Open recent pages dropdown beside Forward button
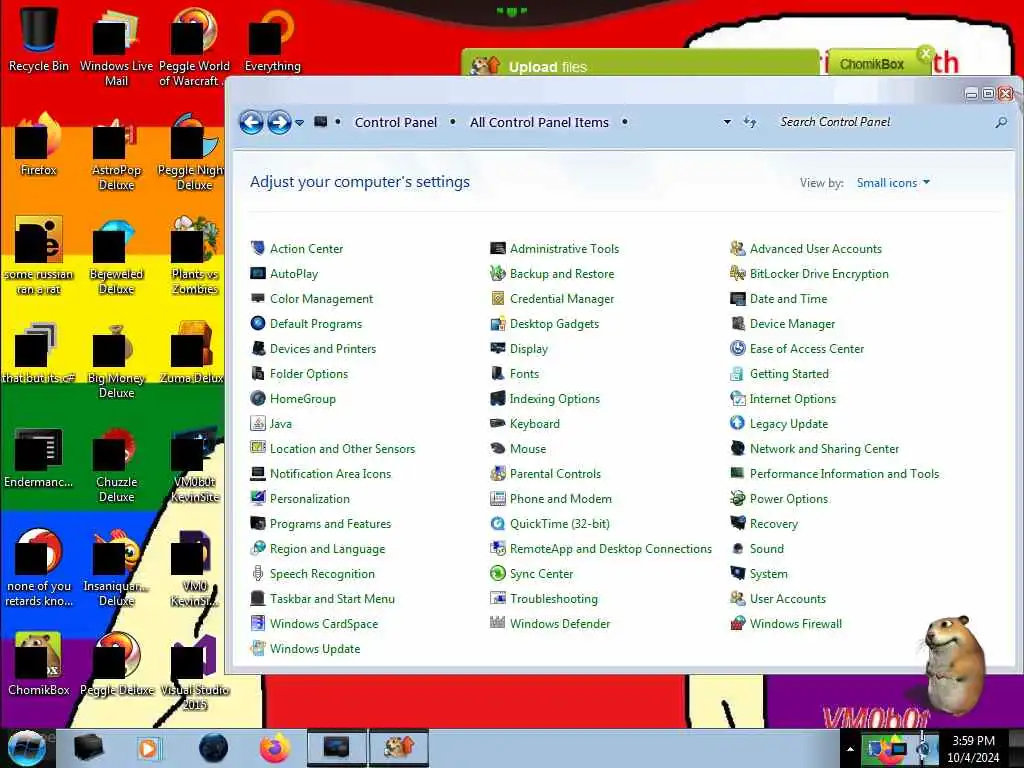This screenshot has height=768, width=1024. coord(299,122)
